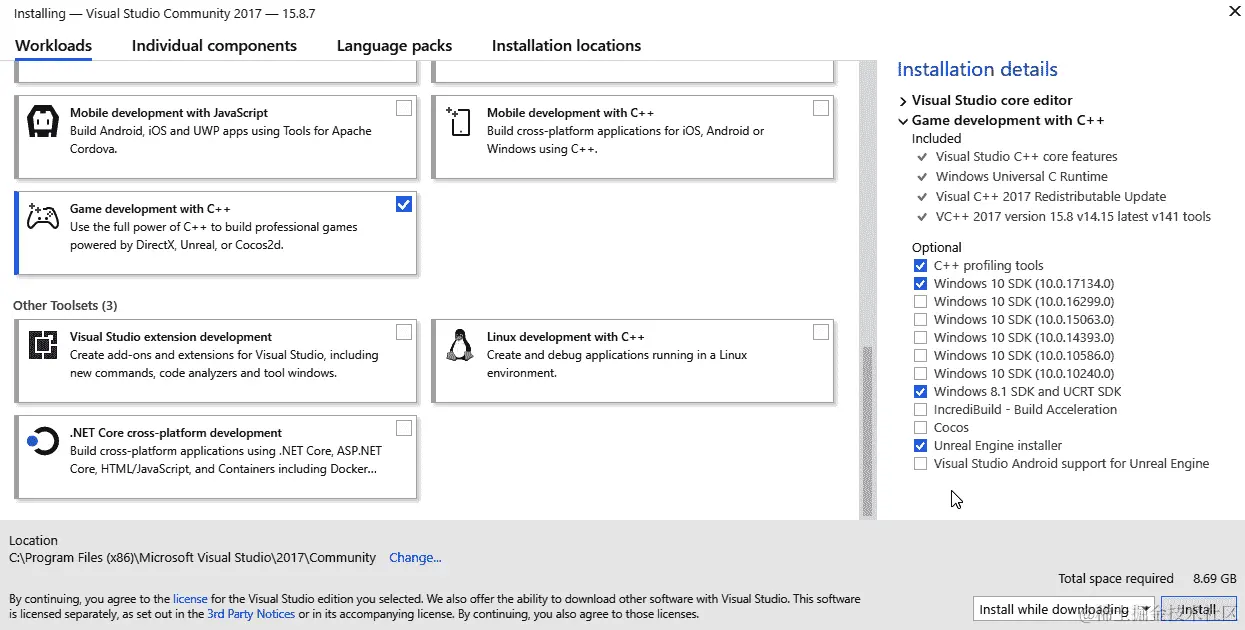This screenshot has width=1245, height=630.
Task: Click the Game development with C++ gamepad icon
Action: point(42,216)
